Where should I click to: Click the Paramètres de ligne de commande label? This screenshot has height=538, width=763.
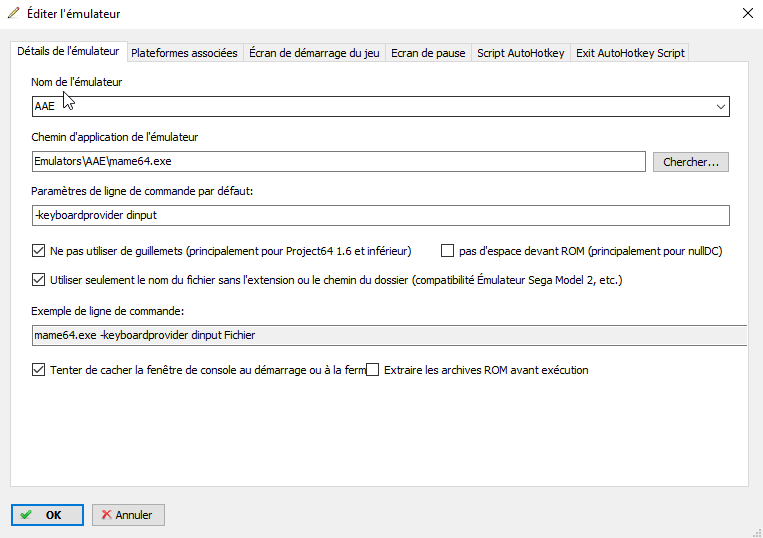tap(142, 191)
